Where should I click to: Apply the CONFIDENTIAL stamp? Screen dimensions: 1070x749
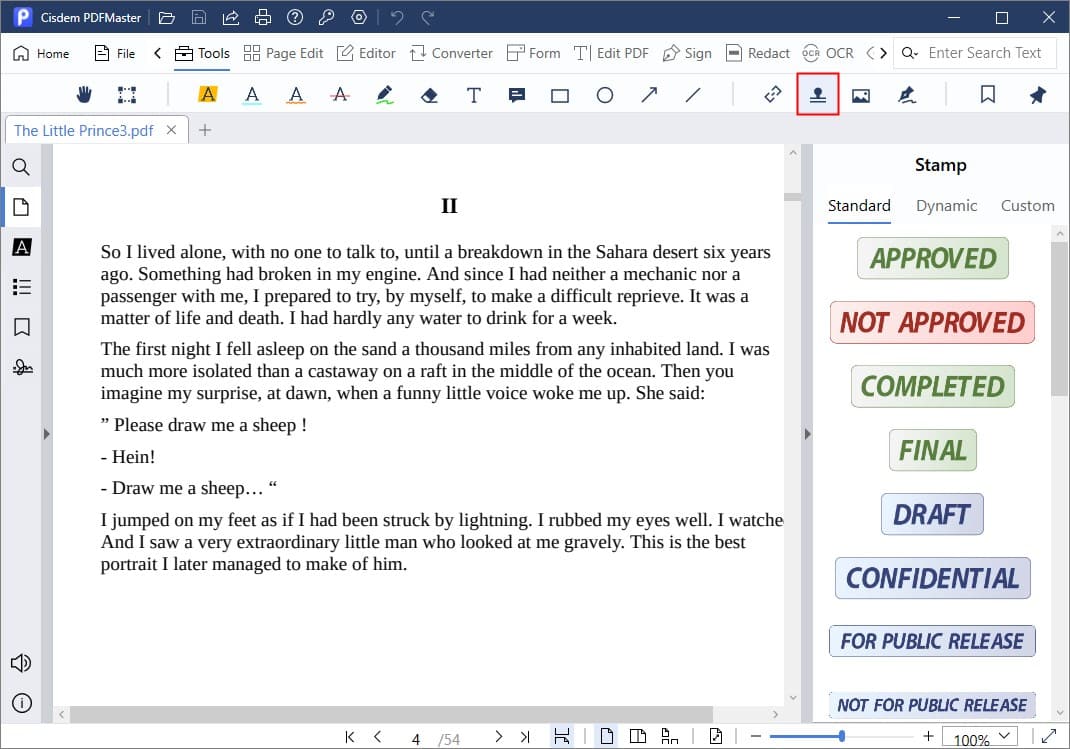[x=932, y=578]
